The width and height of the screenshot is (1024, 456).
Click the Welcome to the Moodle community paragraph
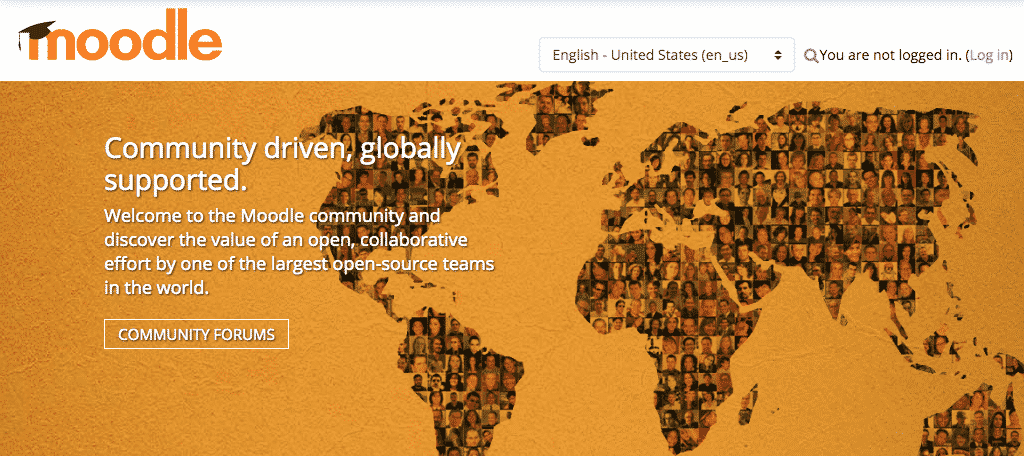pos(300,251)
